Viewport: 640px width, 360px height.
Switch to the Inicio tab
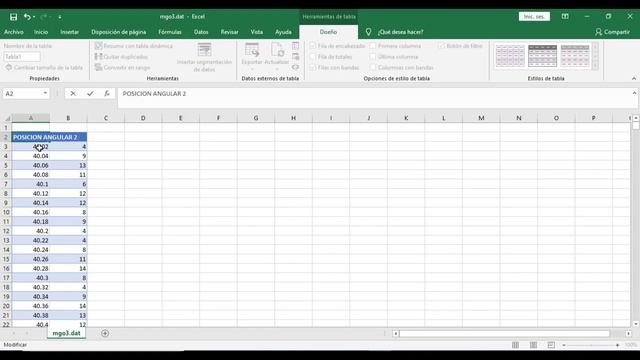coord(41,32)
